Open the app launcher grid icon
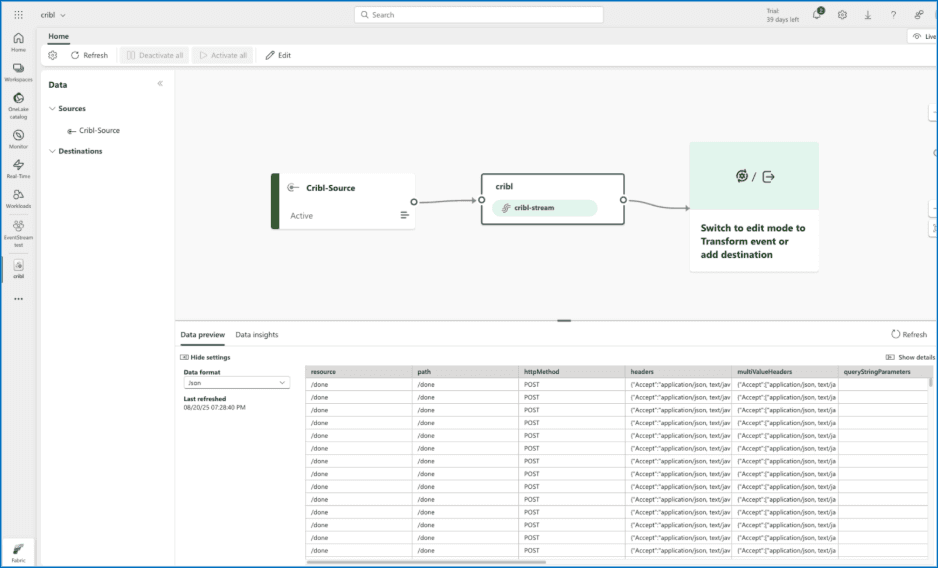 (18, 15)
